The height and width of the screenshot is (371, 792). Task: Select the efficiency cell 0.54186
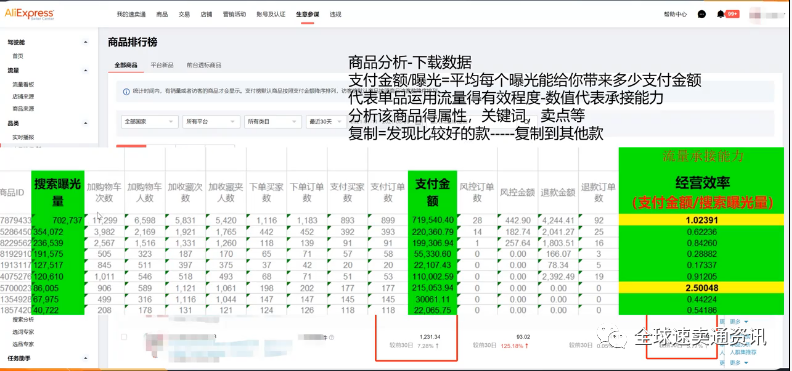tap(702, 310)
